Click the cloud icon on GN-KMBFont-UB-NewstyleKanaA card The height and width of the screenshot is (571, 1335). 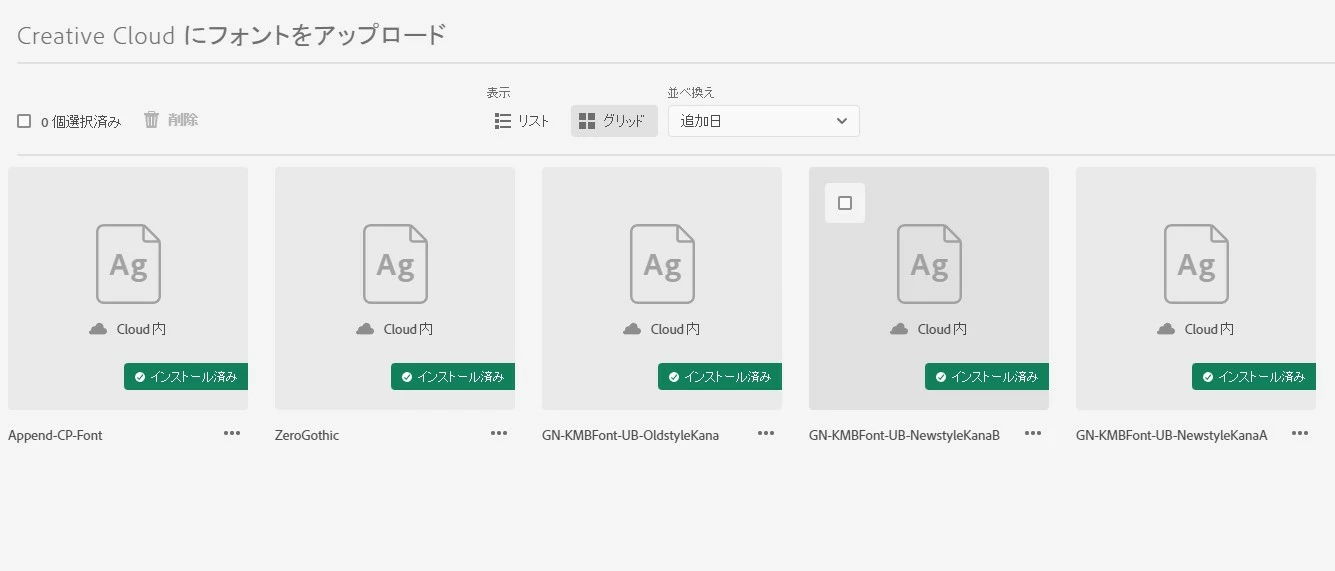click(1166, 329)
